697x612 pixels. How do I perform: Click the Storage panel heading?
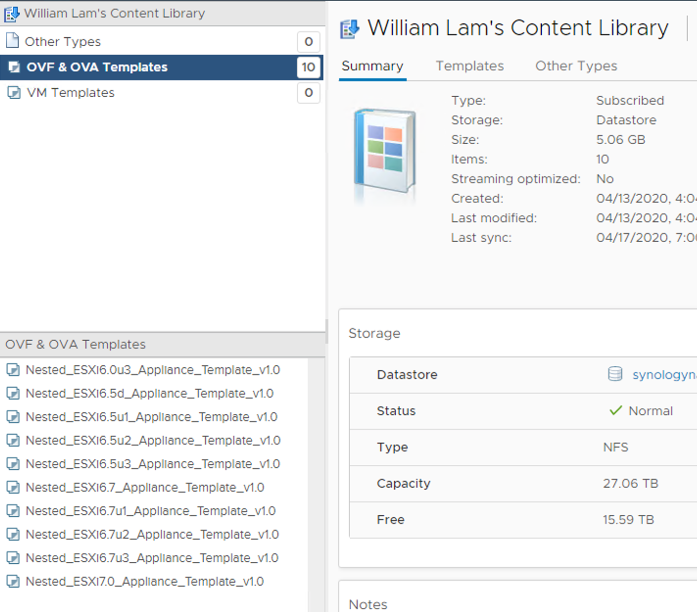pos(374,333)
